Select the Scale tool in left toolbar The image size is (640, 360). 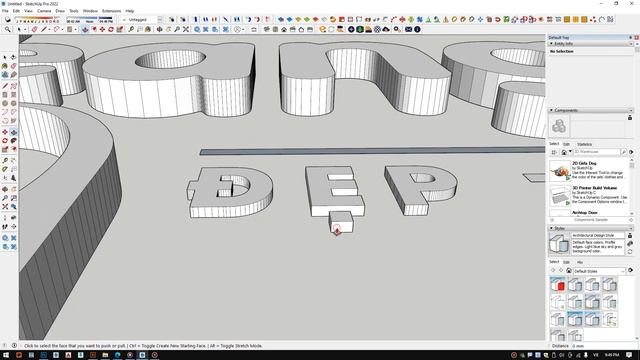[5, 149]
